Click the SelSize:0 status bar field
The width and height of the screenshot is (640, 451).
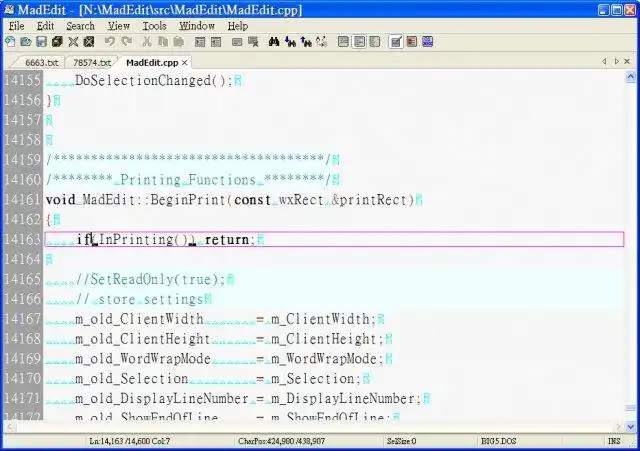point(402,441)
